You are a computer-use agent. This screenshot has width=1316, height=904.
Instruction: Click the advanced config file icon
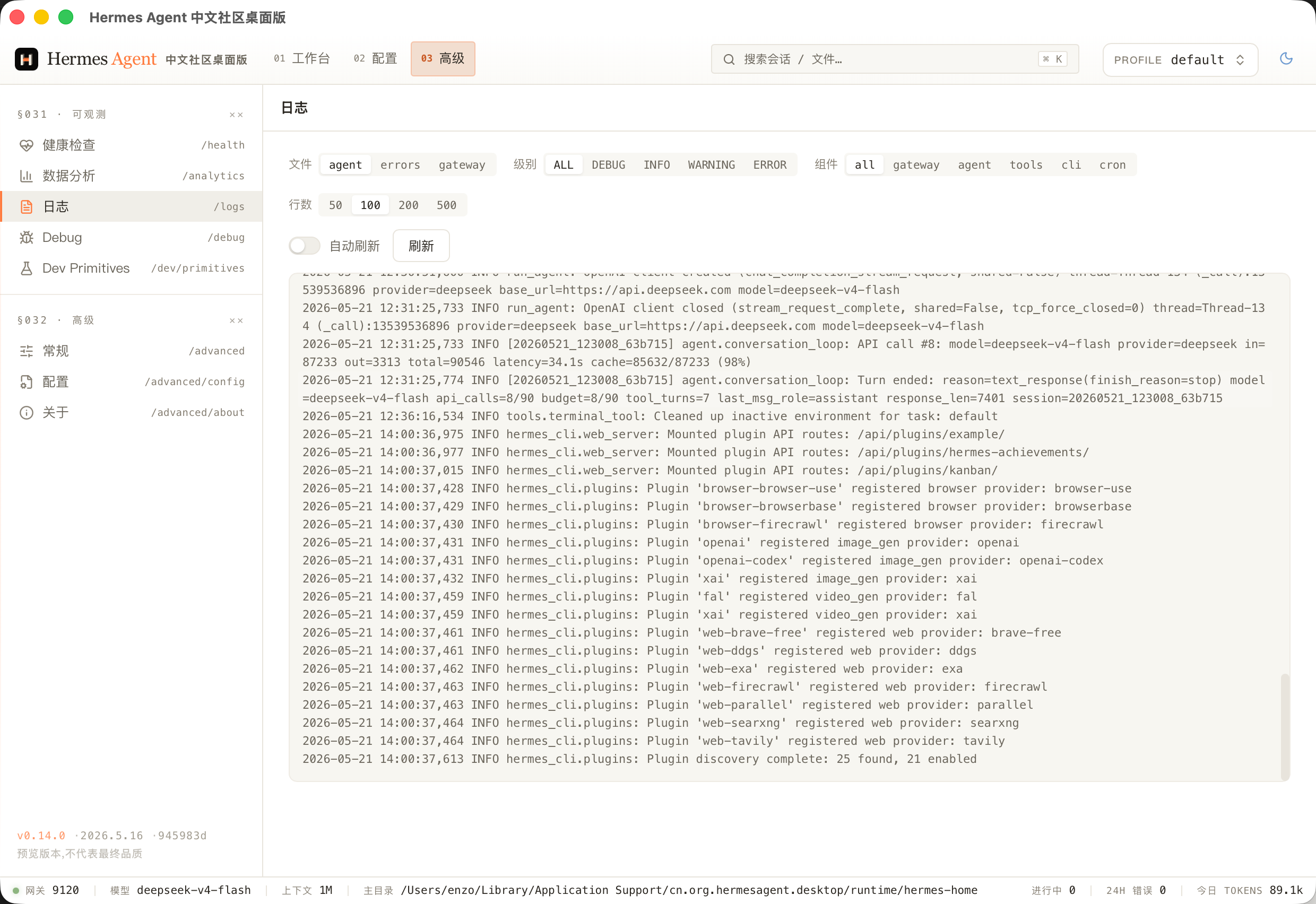[27, 382]
